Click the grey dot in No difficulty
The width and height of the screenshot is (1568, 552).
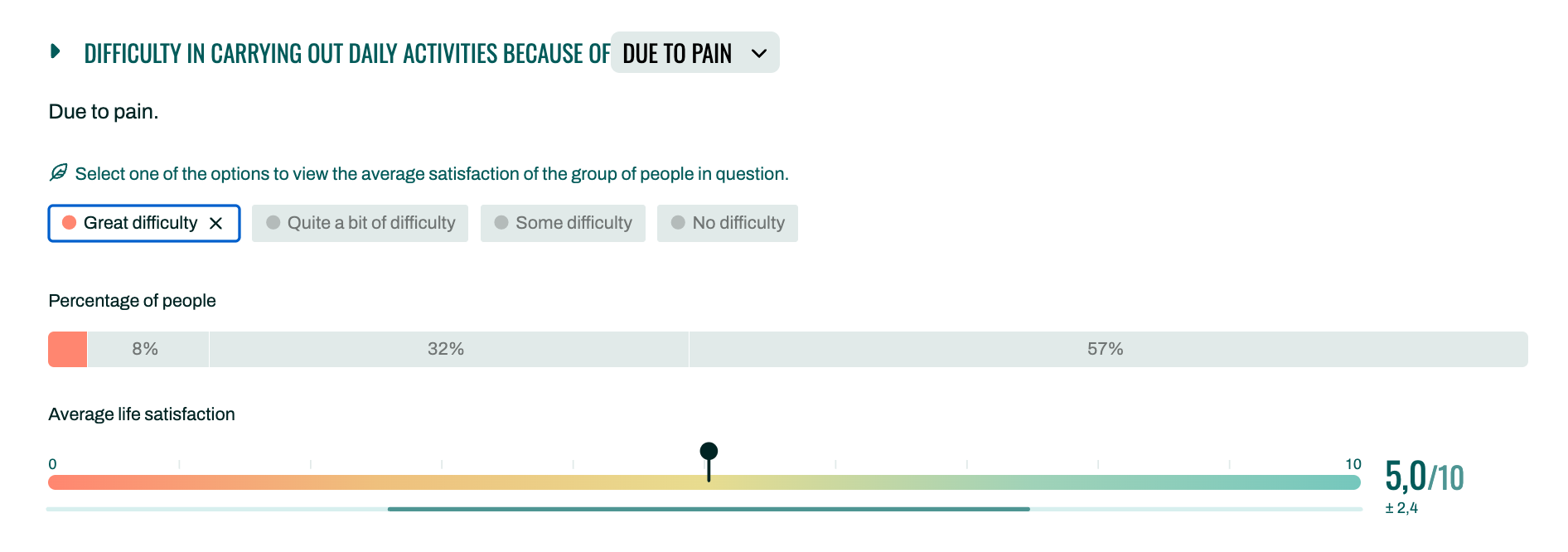[x=678, y=222]
